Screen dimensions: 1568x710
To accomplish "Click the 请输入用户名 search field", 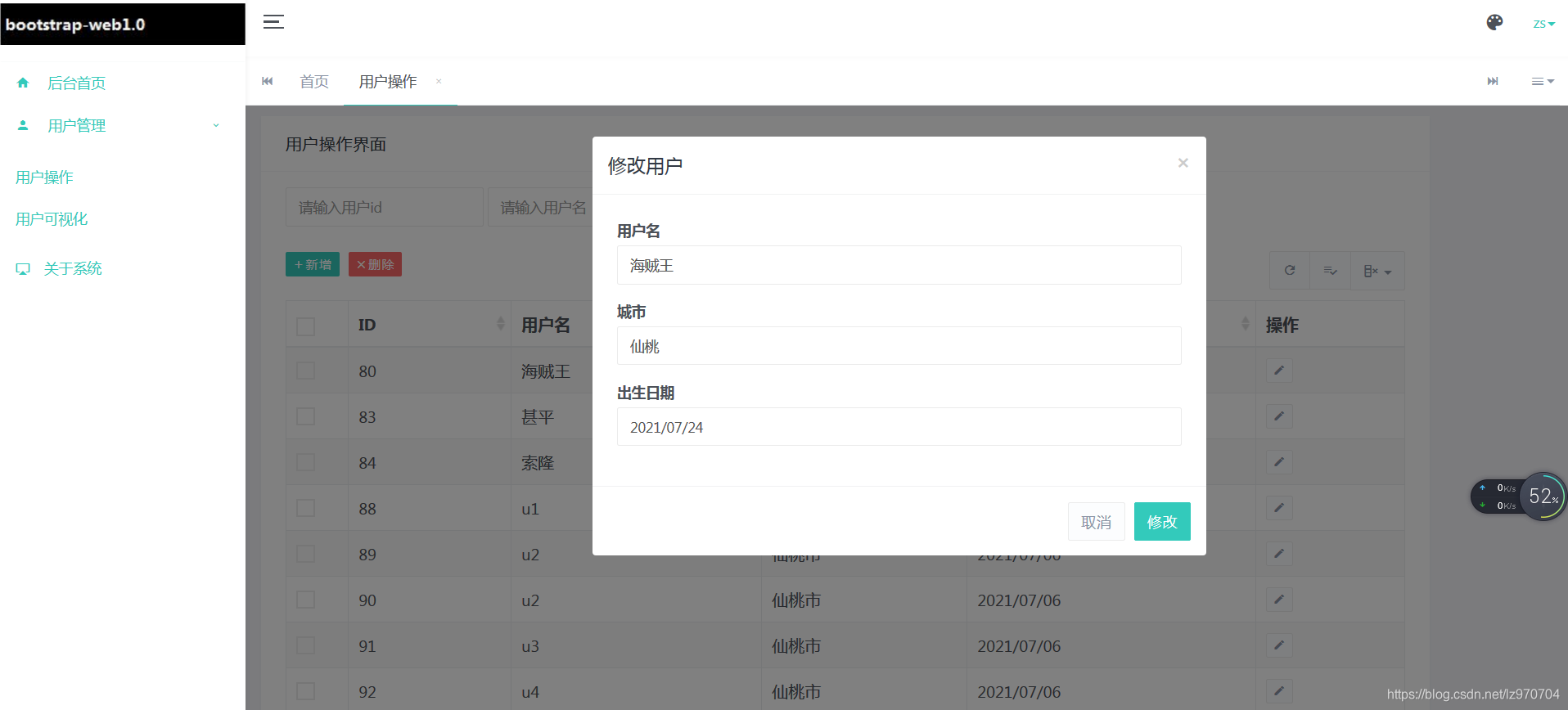I will [541, 207].
